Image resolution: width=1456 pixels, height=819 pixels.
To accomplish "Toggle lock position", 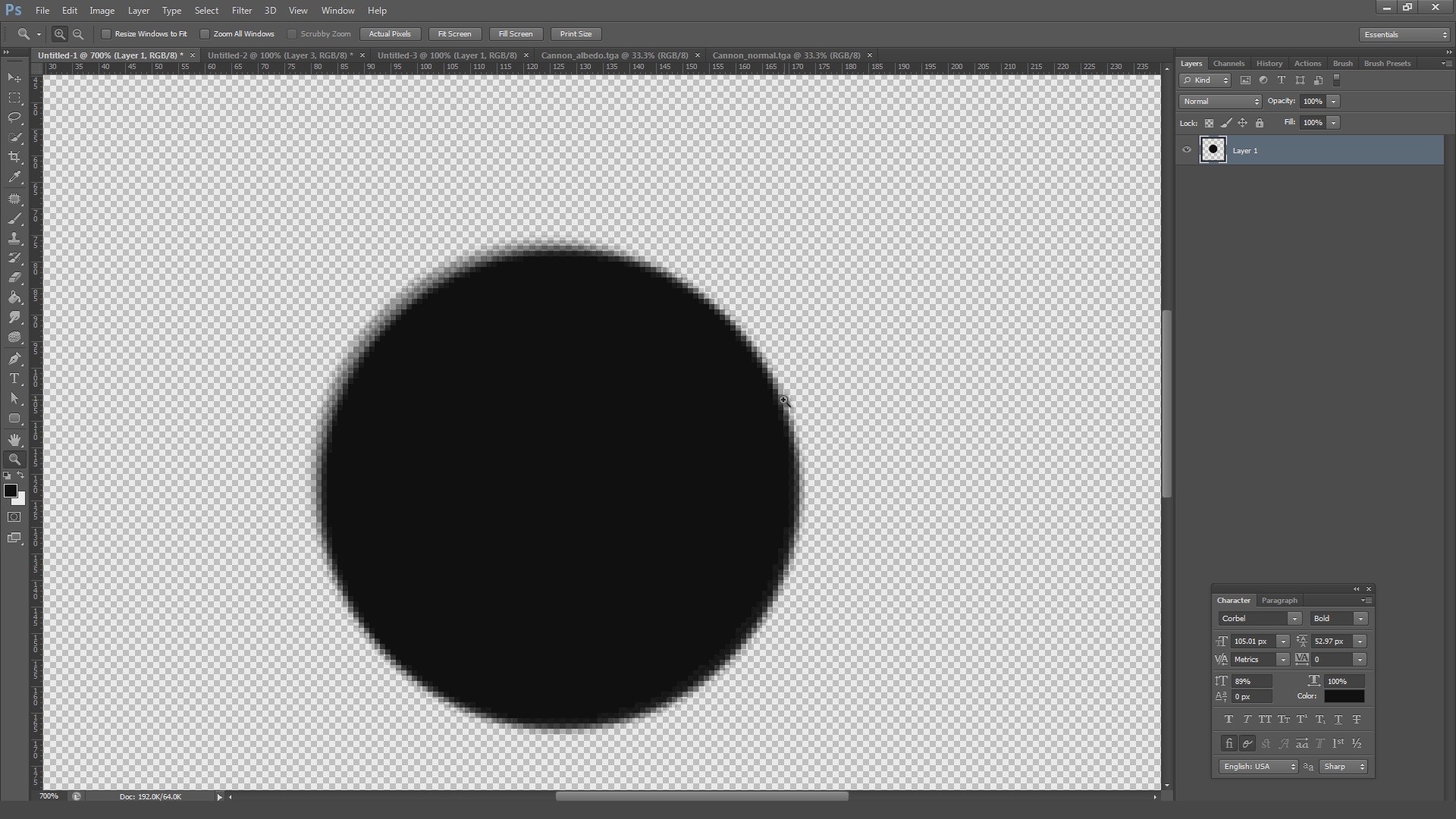I will click(x=1242, y=123).
